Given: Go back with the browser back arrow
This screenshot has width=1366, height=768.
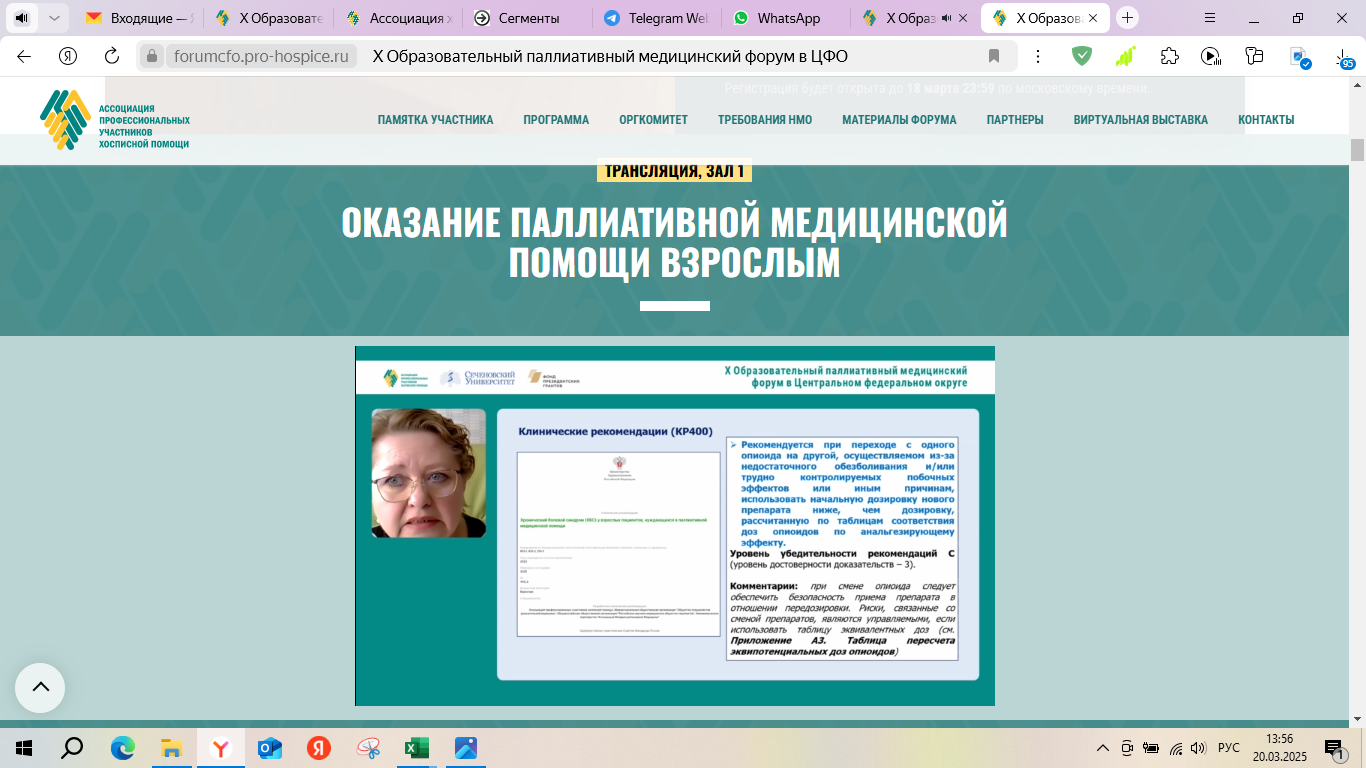Looking at the screenshot, I should [x=24, y=56].
